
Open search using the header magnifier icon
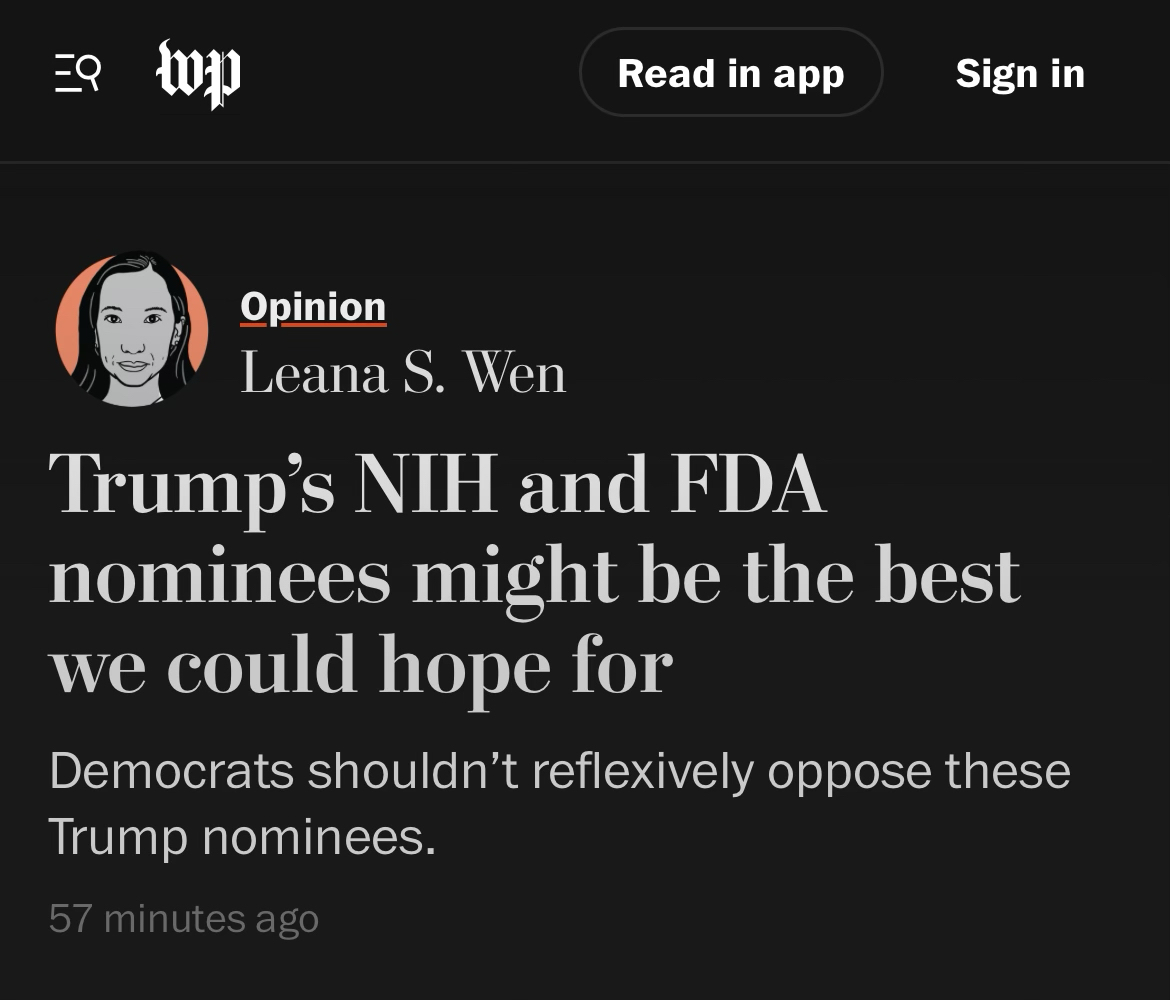(x=88, y=72)
